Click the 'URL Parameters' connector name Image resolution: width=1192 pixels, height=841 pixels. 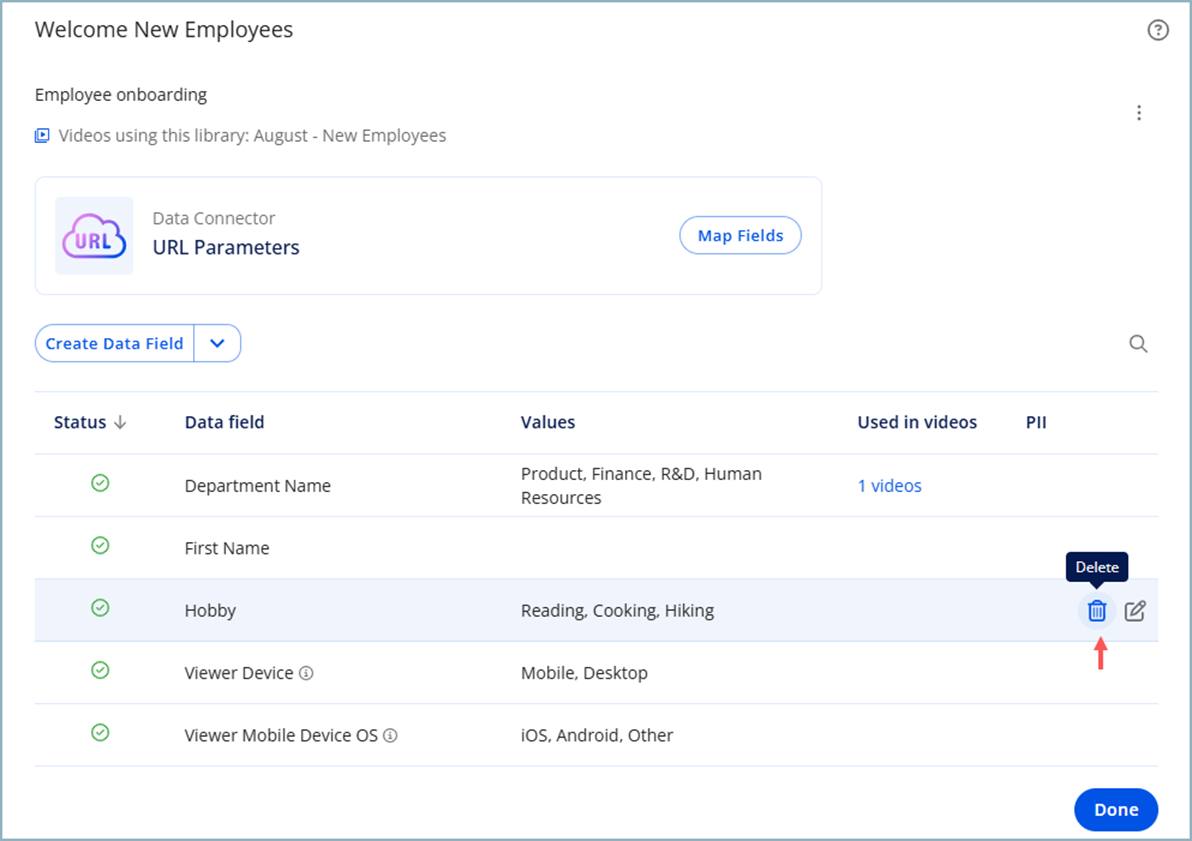(x=226, y=248)
